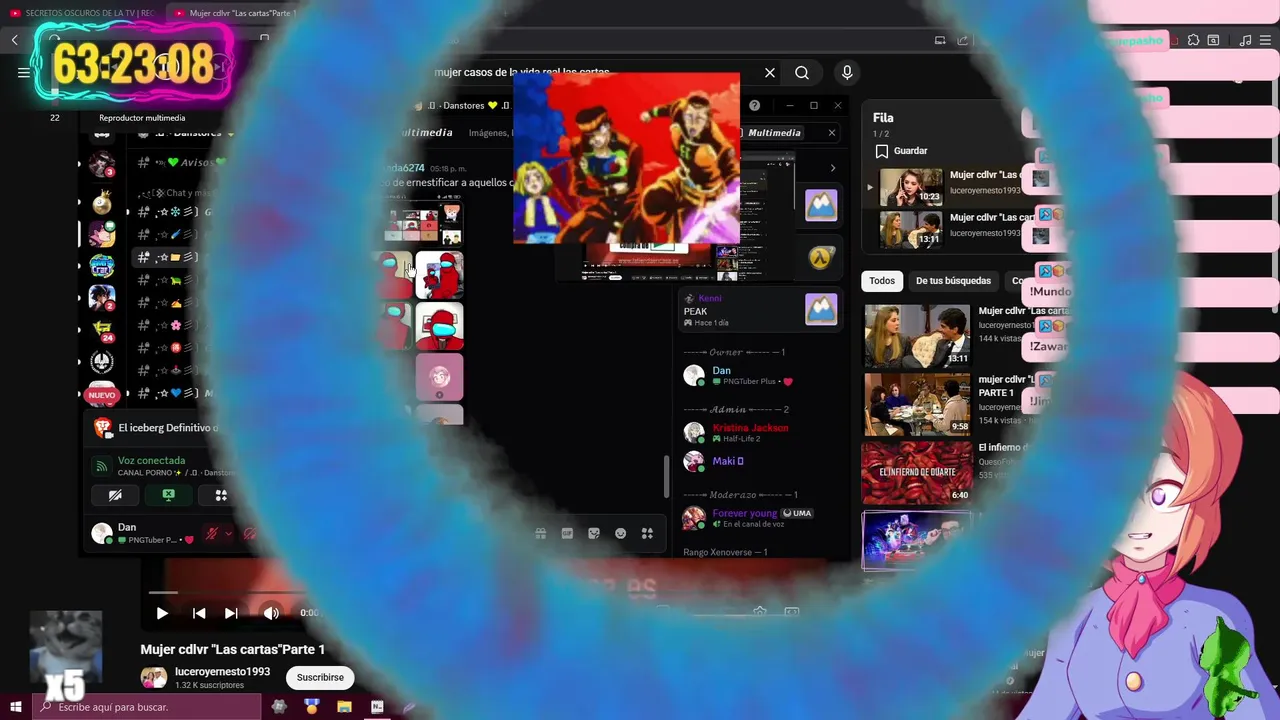Select the De tus búsquedas filter chip
The image size is (1280, 720).
(953, 281)
